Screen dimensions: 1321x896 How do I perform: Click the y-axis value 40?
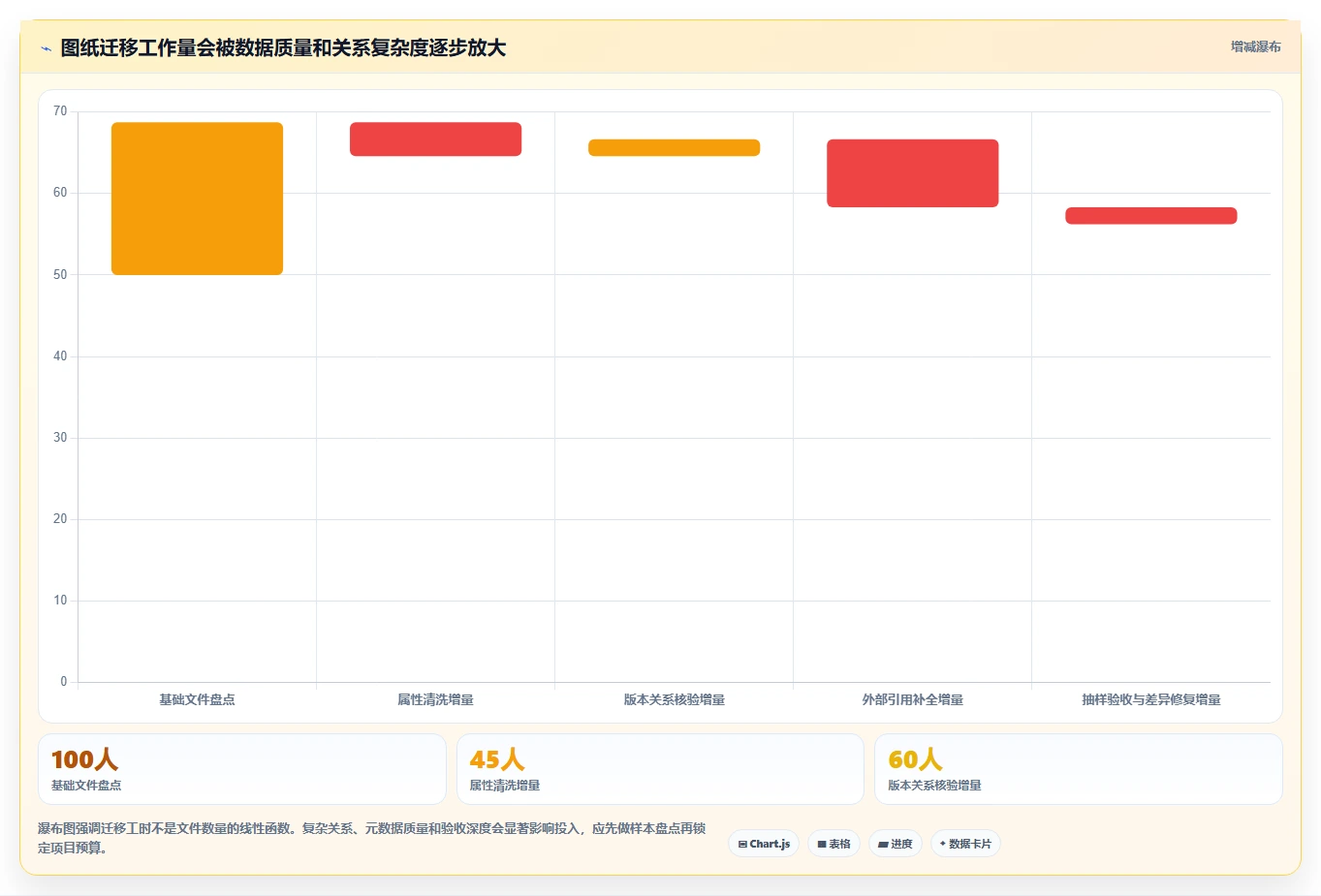[60, 355]
